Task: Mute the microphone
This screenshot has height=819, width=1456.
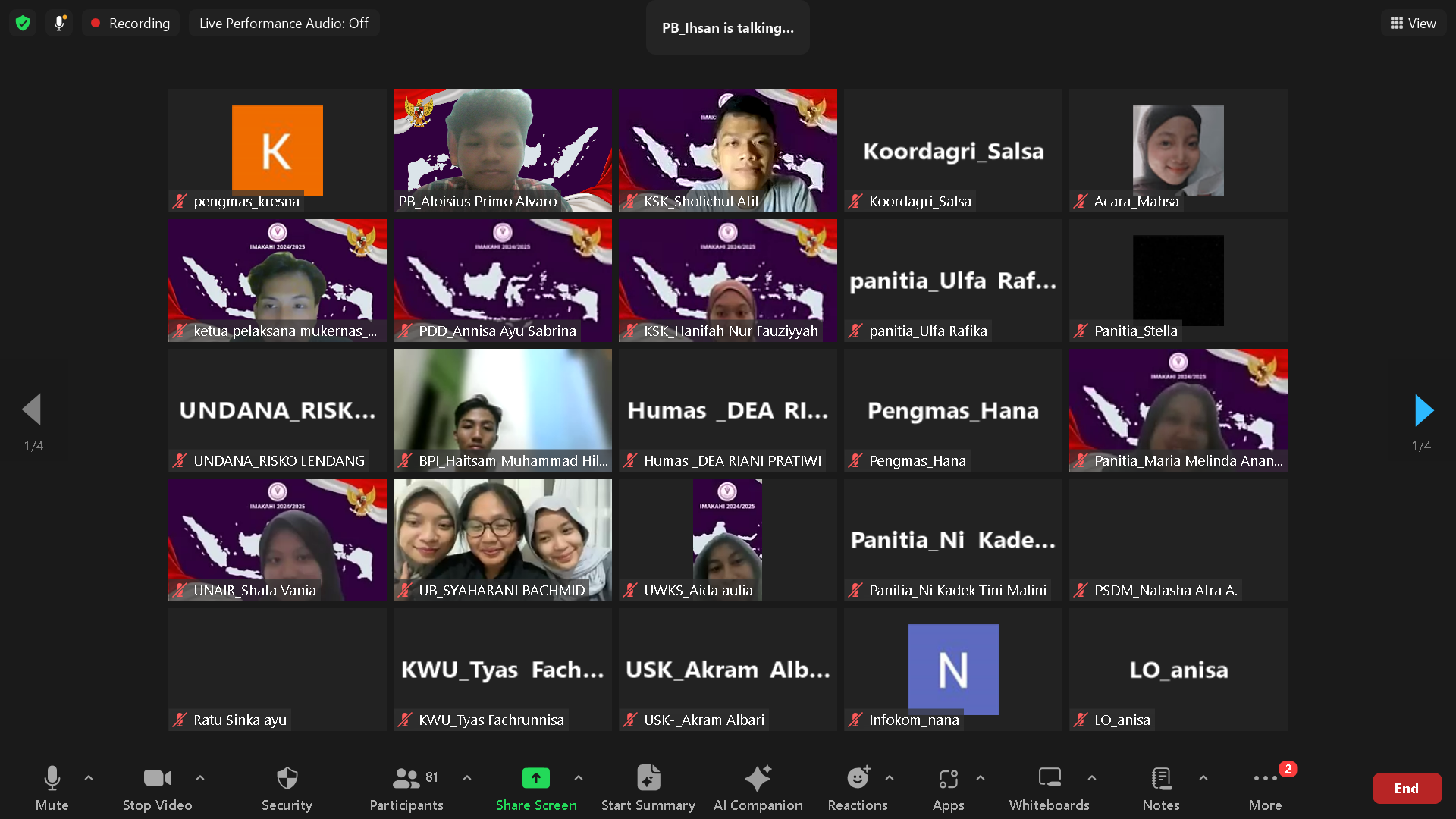Action: pyautogui.click(x=52, y=779)
